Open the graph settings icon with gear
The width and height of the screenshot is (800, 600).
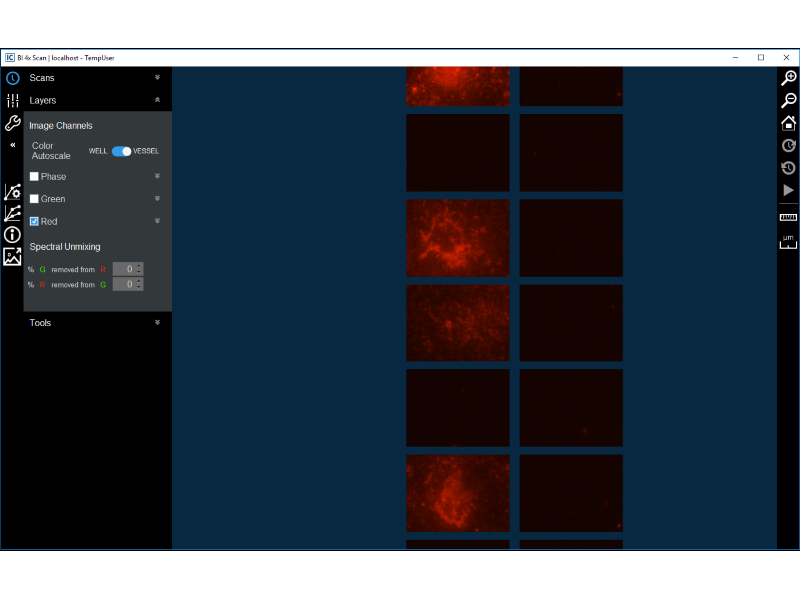[12, 192]
